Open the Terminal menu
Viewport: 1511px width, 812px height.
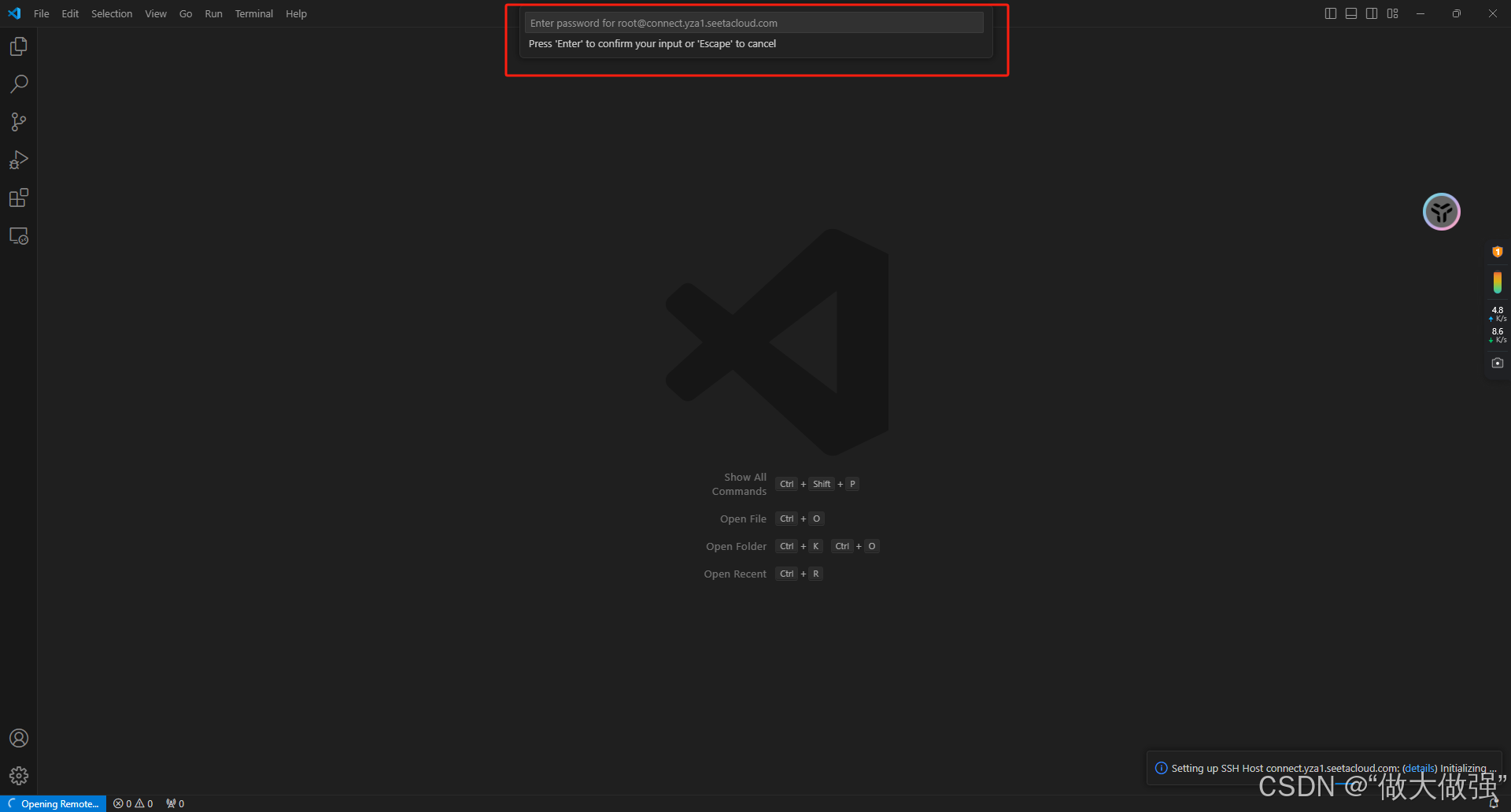(x=254, y=13)
